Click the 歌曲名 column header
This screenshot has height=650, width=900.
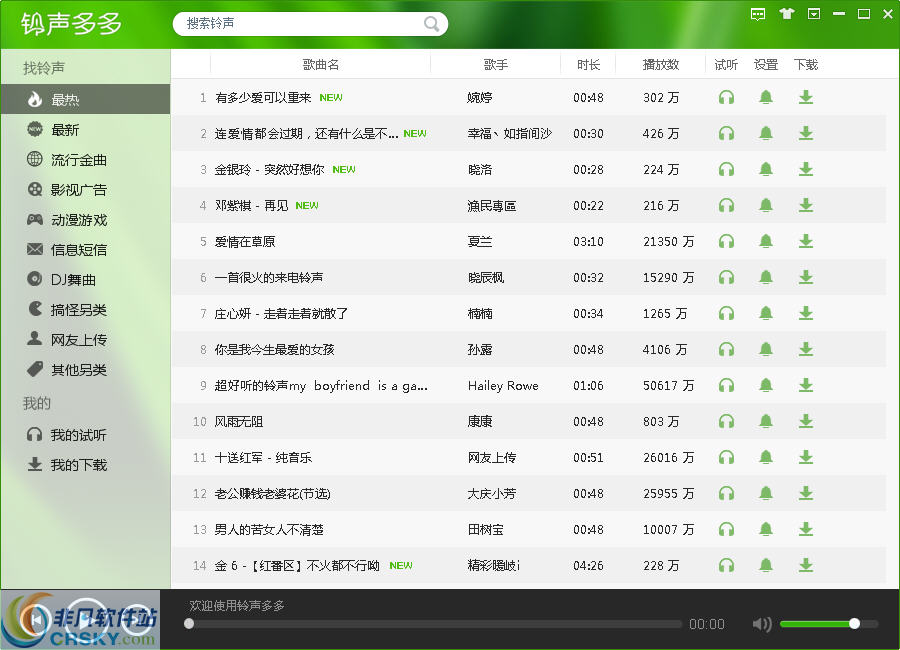click(320, 64)
